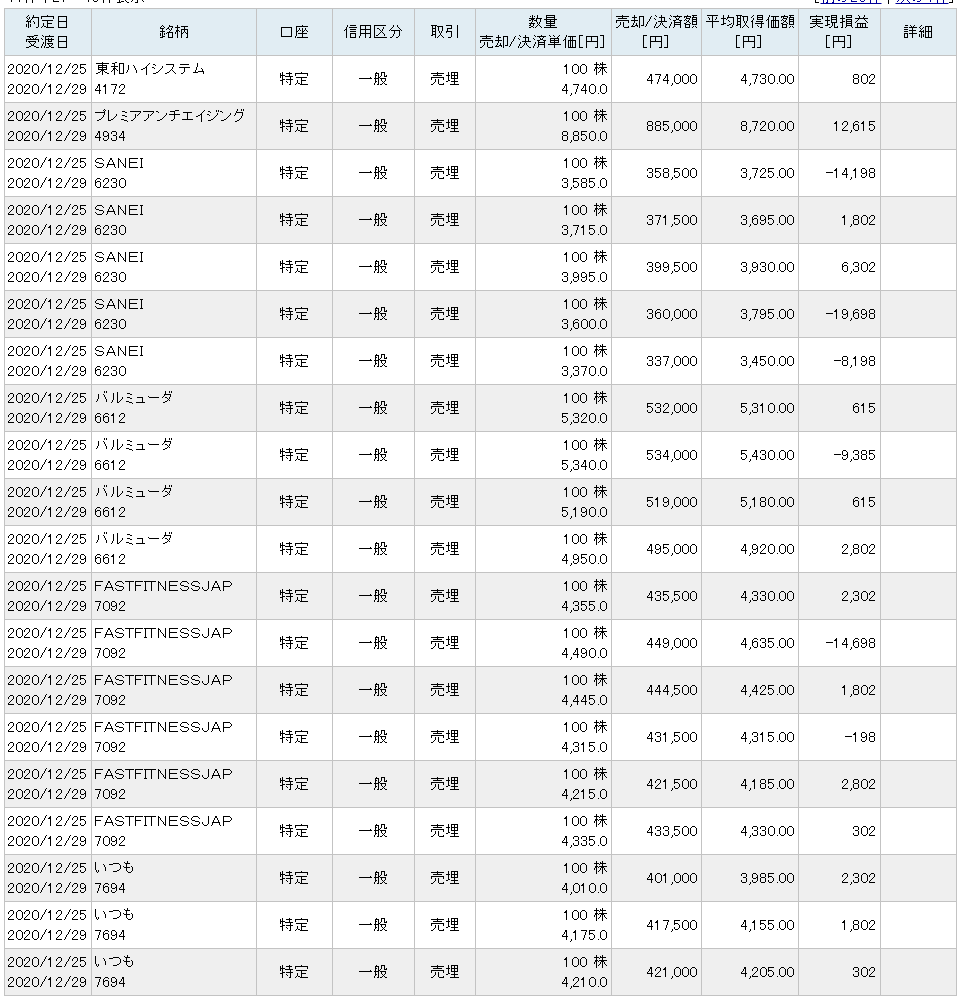The width and height of the screenshot is (959, 997).
Task: Click the average cost 4,920.00
Action: (x=767, y=549)
